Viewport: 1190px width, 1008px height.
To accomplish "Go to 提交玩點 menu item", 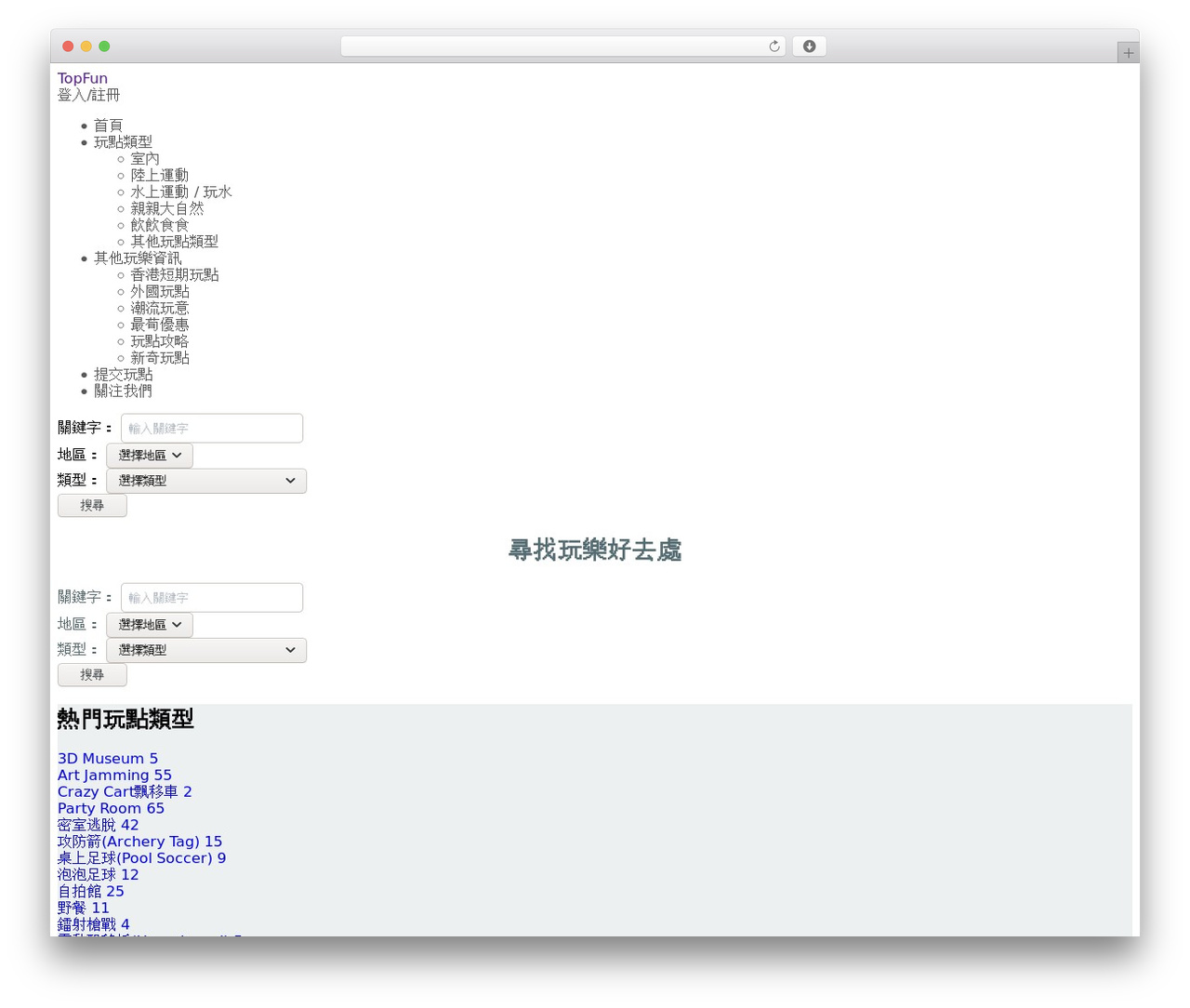I will coord(124,375).
